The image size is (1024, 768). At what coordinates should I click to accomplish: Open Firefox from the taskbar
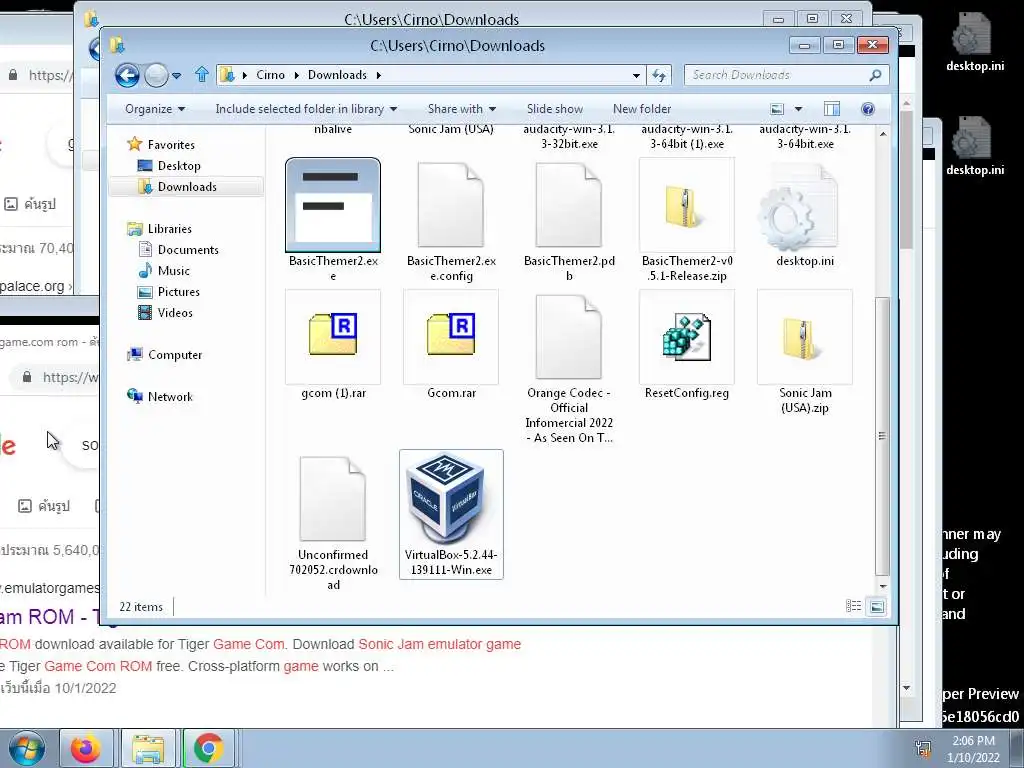click(86, 748)
